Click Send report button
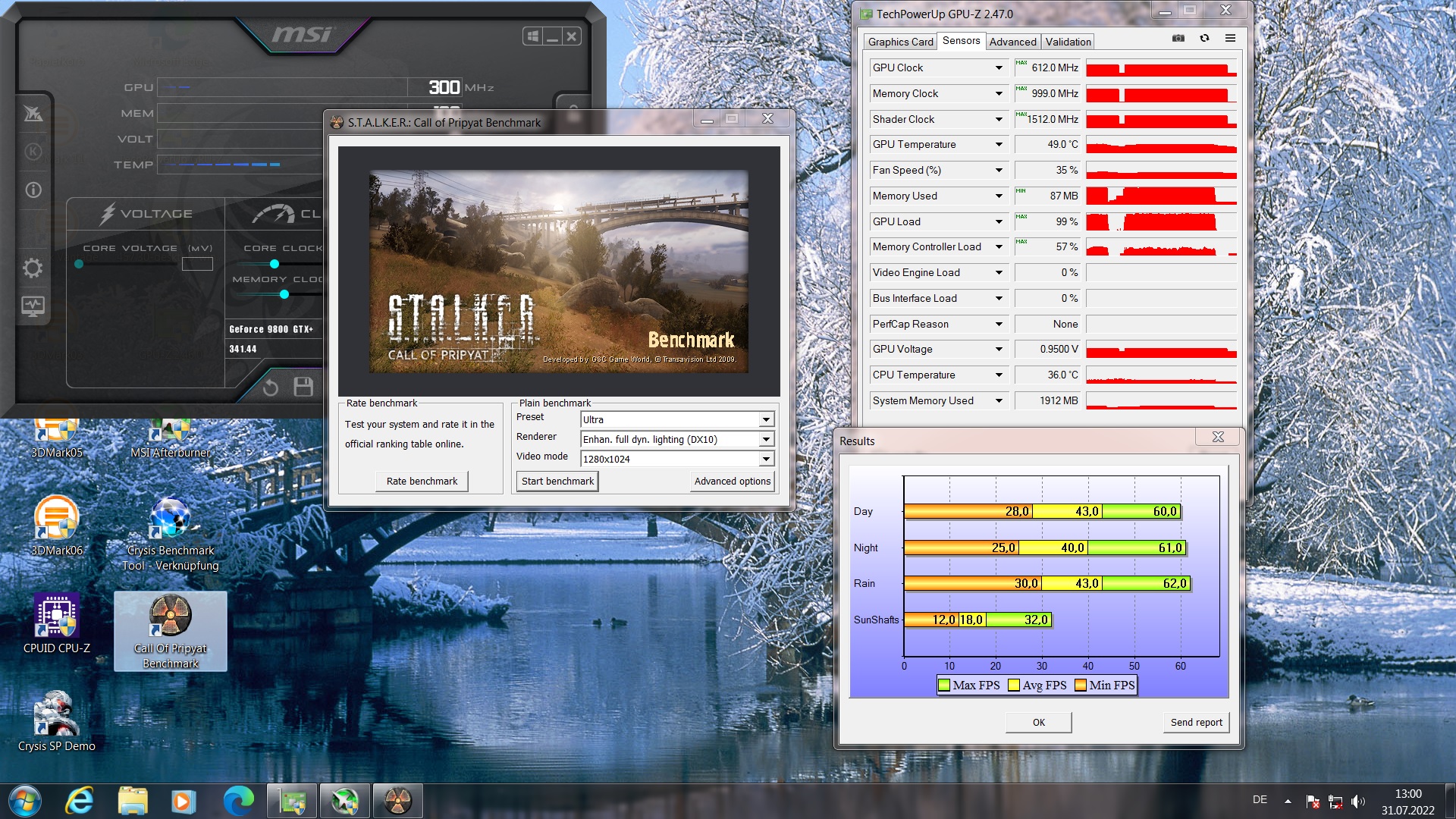Screen dimensions: 1456x819 pyautogui.click(x=1196, y=723)
